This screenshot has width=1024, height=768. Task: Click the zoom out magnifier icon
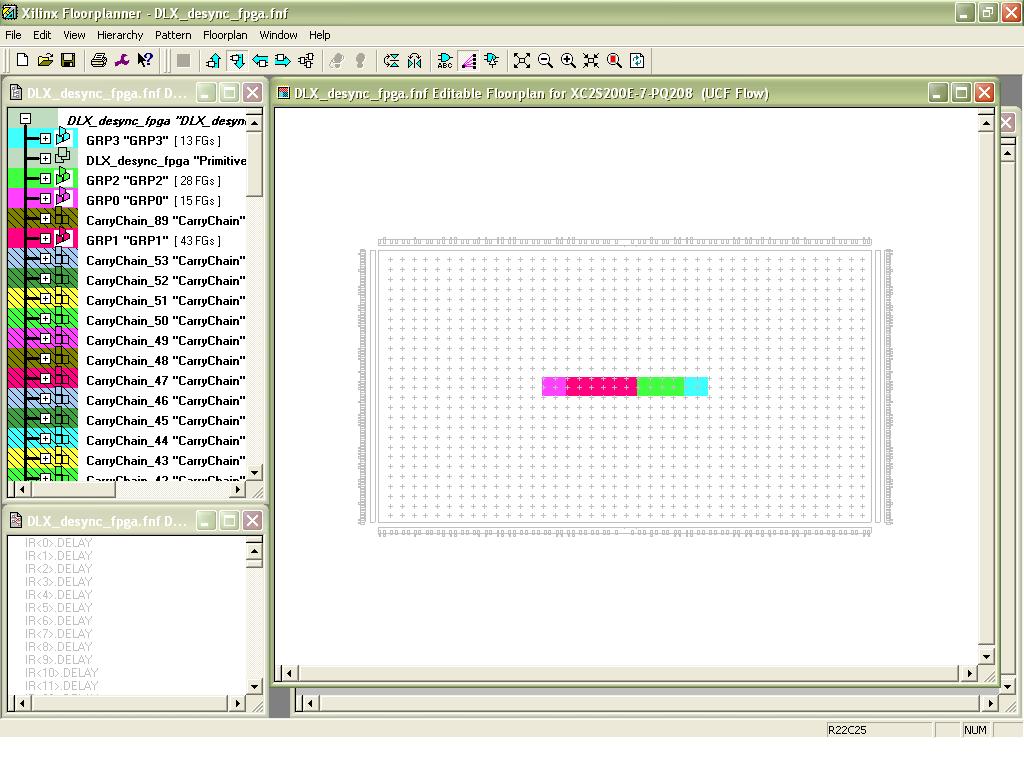[x=545, y=61]
